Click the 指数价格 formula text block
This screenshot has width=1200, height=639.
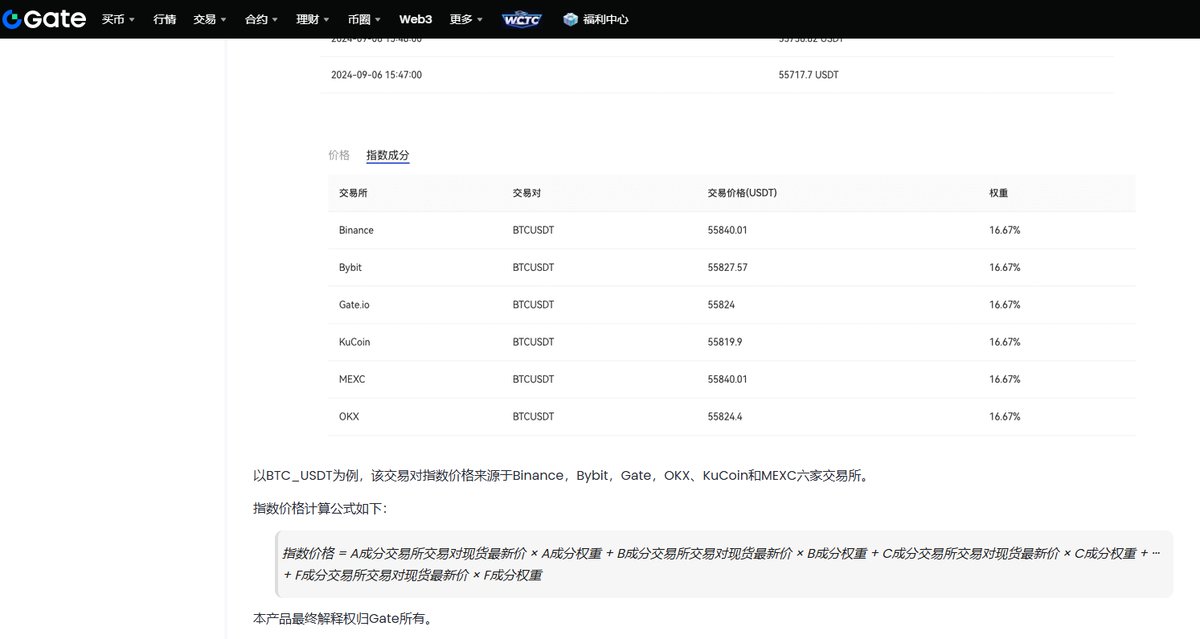pos(724,564)
